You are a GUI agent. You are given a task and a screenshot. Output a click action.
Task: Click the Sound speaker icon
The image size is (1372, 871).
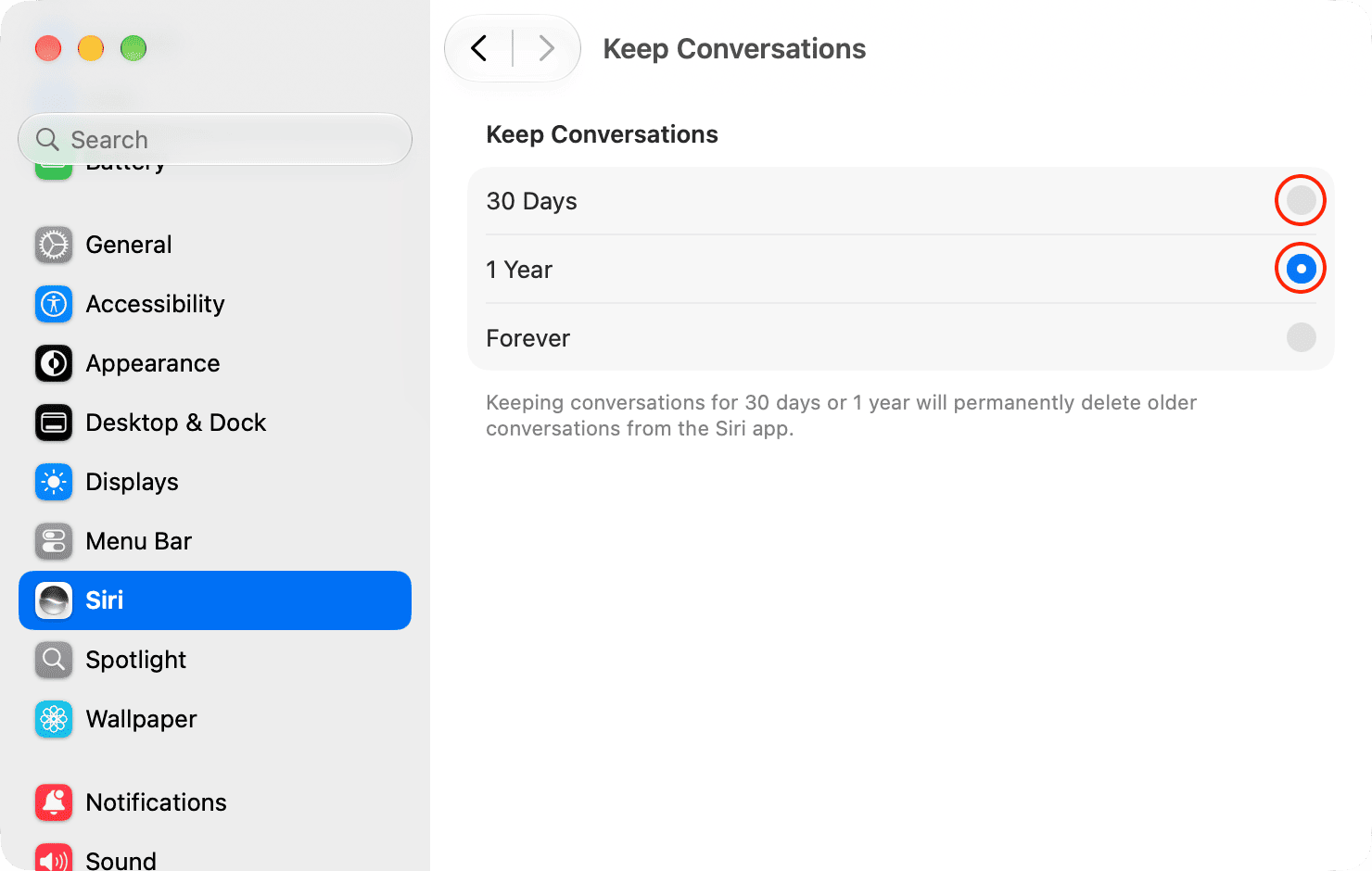tap(54, 857)
